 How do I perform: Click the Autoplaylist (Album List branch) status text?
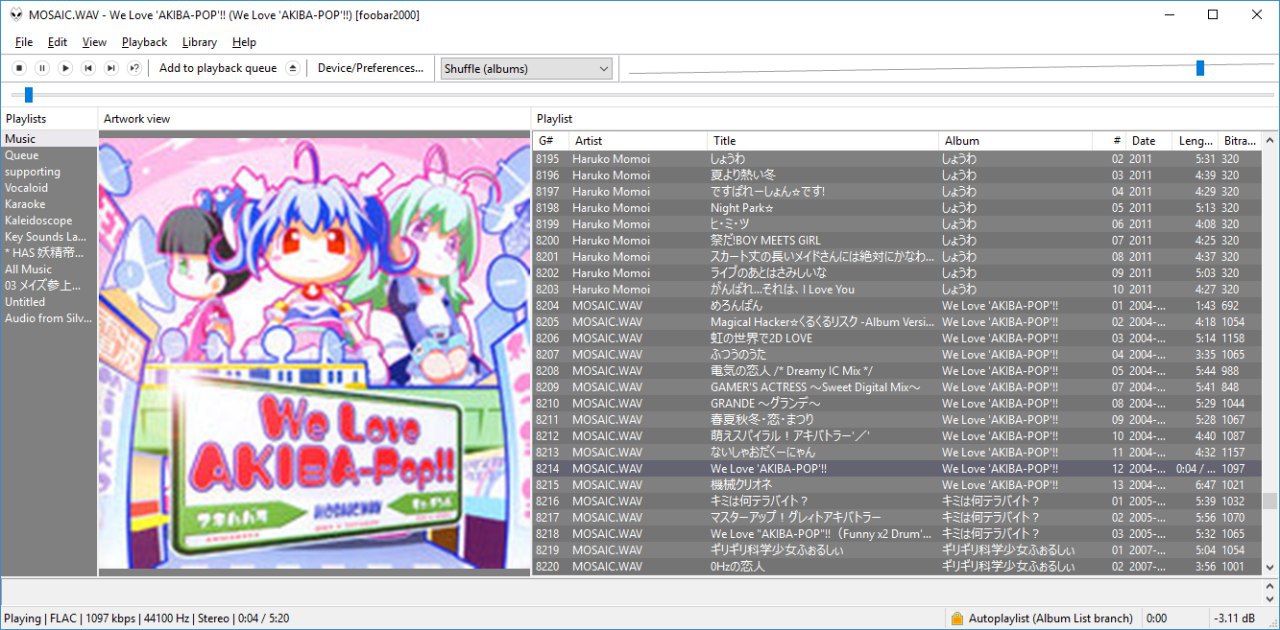coord(1050,618)
